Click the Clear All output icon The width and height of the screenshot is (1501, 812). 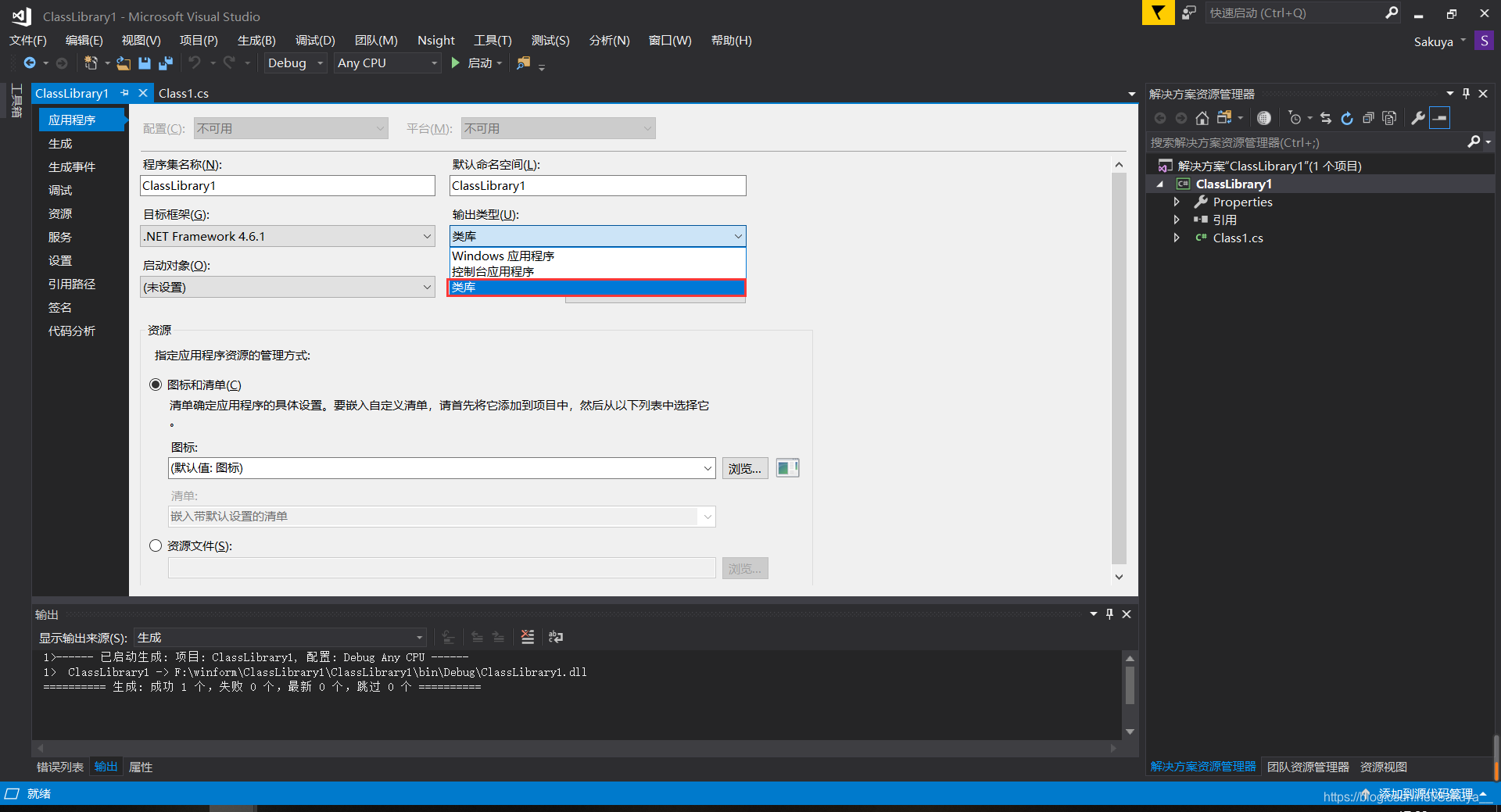click(x=528, y=637)
